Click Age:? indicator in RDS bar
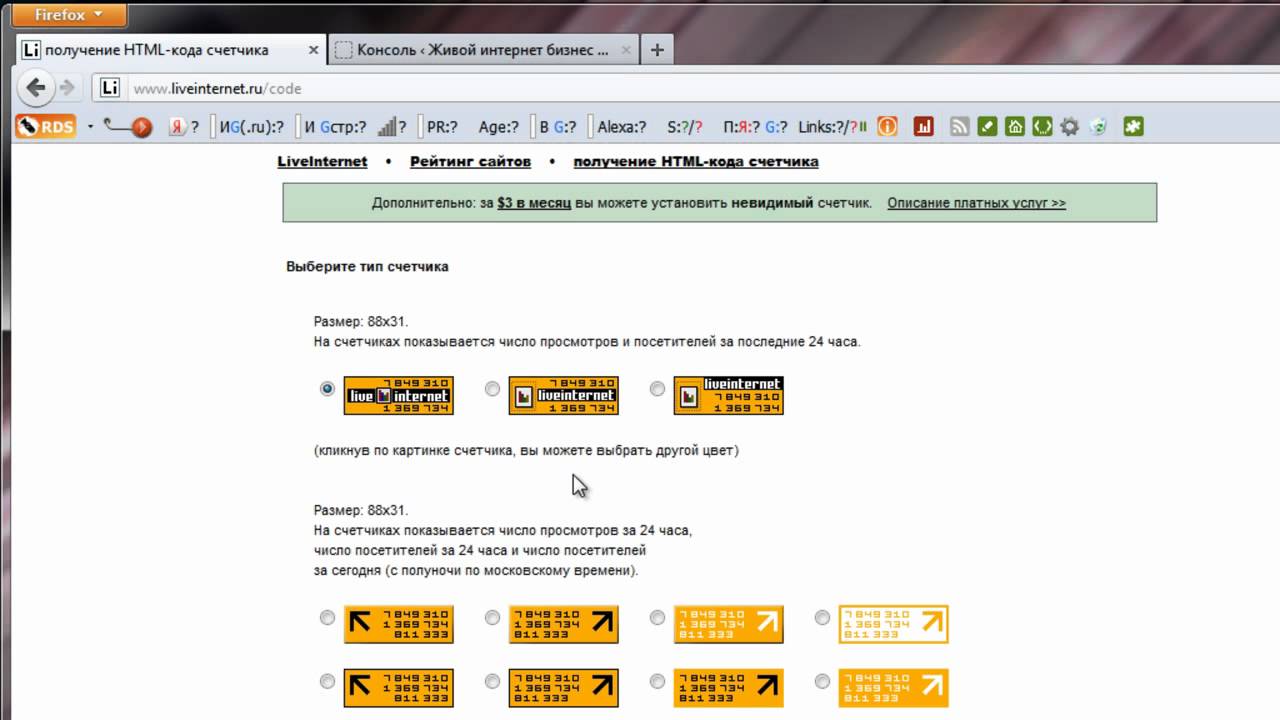The image size is (1280, 720). click(x=499, y=127)
